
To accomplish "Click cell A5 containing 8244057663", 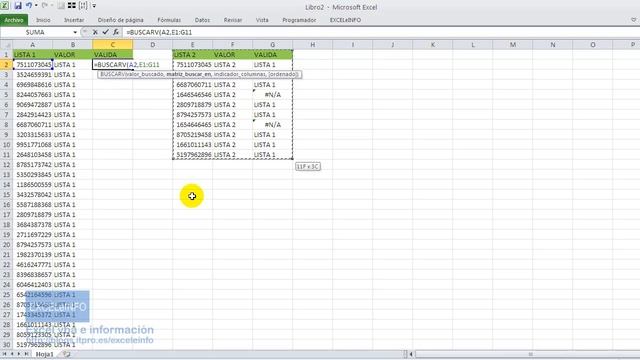I will [33, 95].
